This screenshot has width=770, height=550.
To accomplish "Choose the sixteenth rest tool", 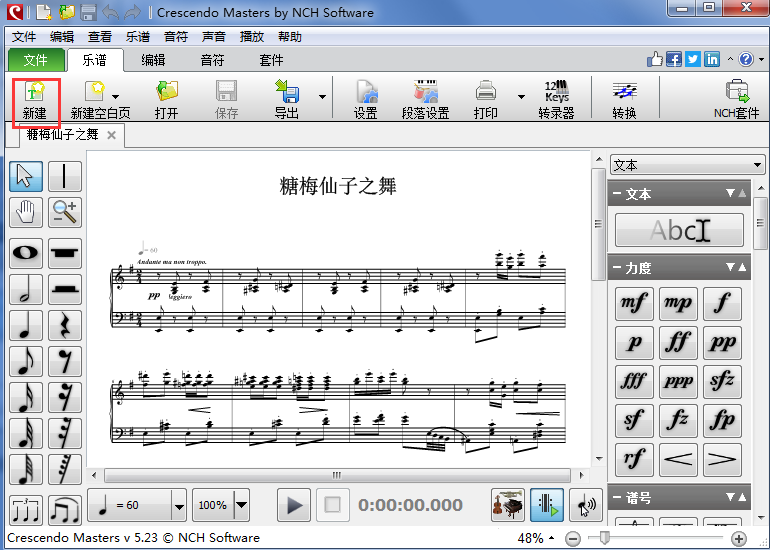I will point(65,398).
